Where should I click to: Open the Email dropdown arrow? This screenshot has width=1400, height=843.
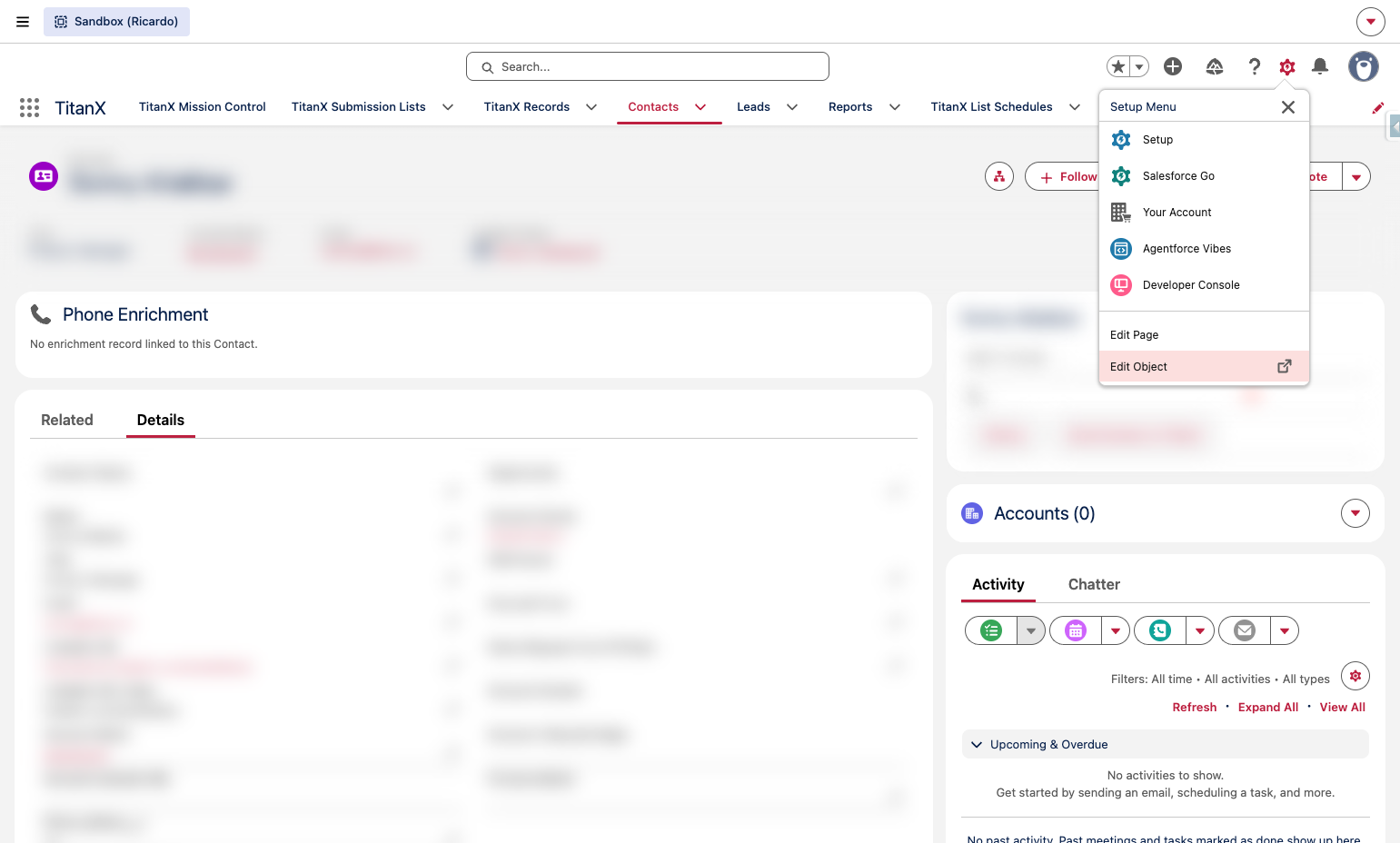coord(1285,630)
